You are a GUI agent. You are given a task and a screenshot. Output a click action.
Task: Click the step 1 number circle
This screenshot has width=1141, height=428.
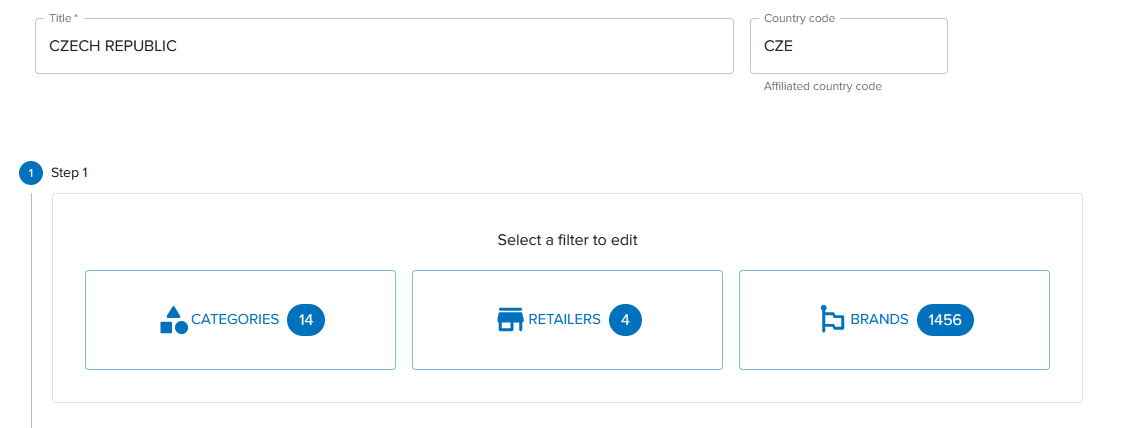pyautogui.click(x=31, y=173)
